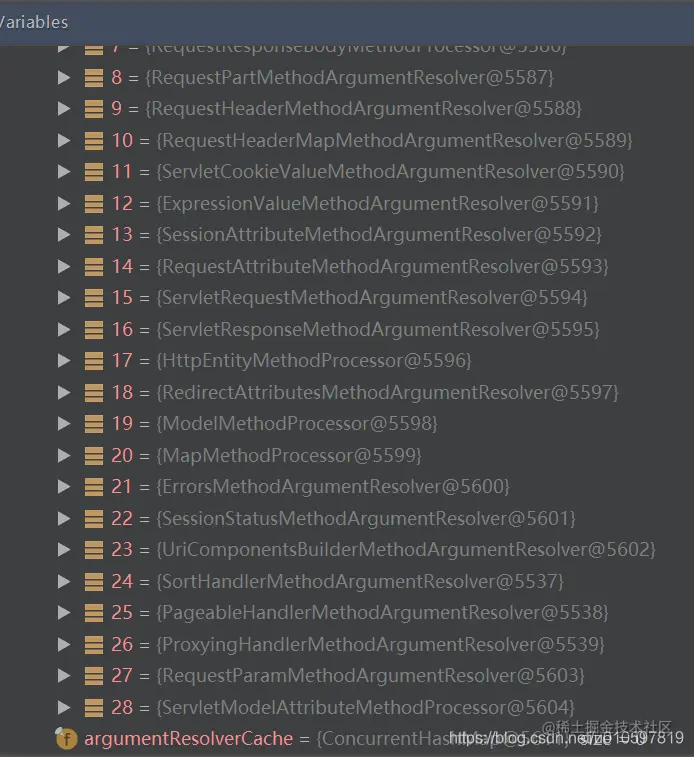Click array icon of element 22 SessionStatusMethodArgumentResolver

click(94, 519)
